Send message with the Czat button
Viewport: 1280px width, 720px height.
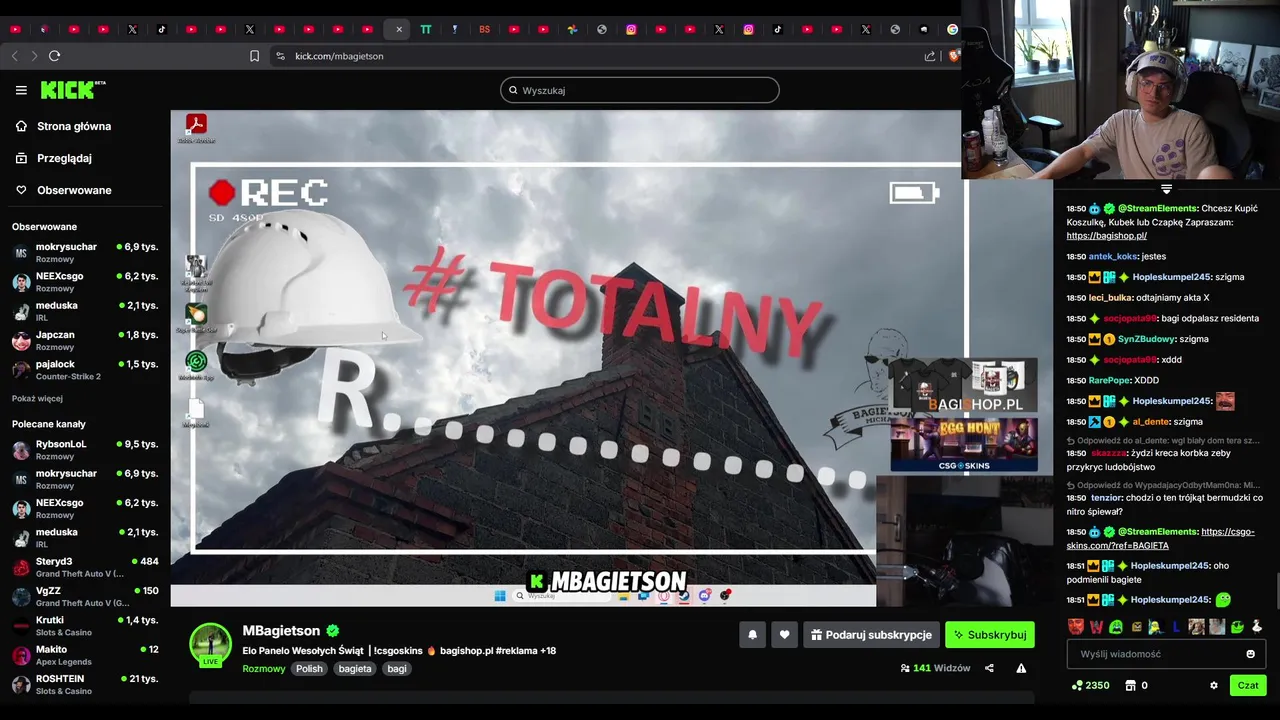click(x=1248, y=685)
